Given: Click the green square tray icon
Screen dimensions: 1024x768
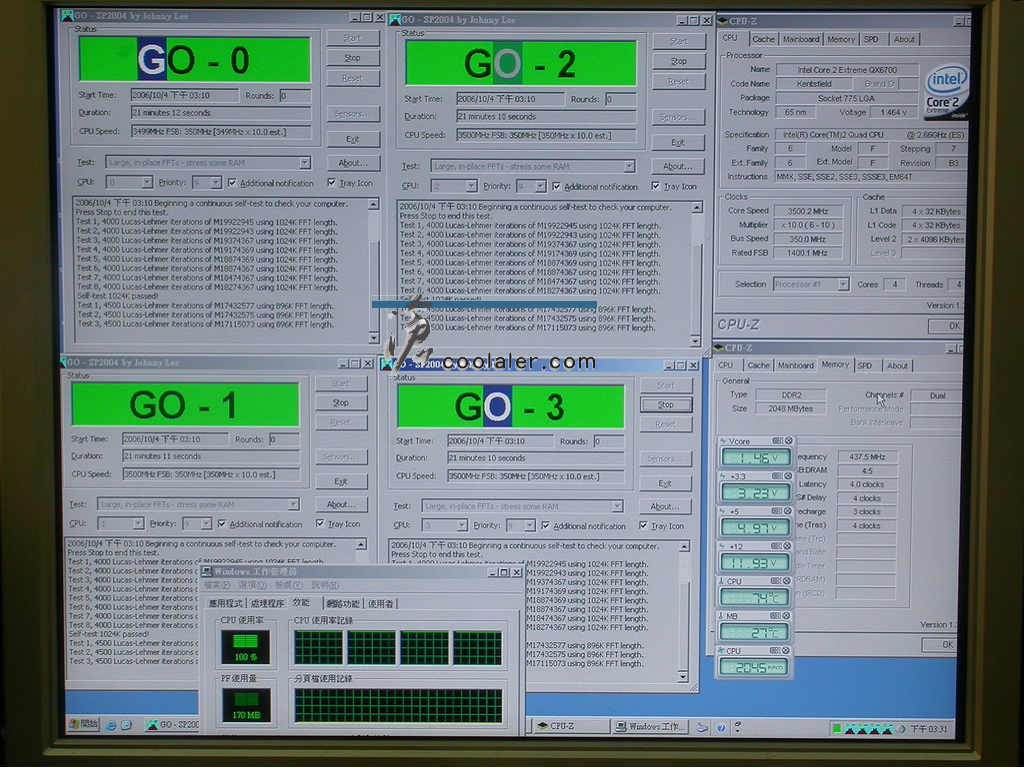Looking at the screenshot, I should 837,728.
